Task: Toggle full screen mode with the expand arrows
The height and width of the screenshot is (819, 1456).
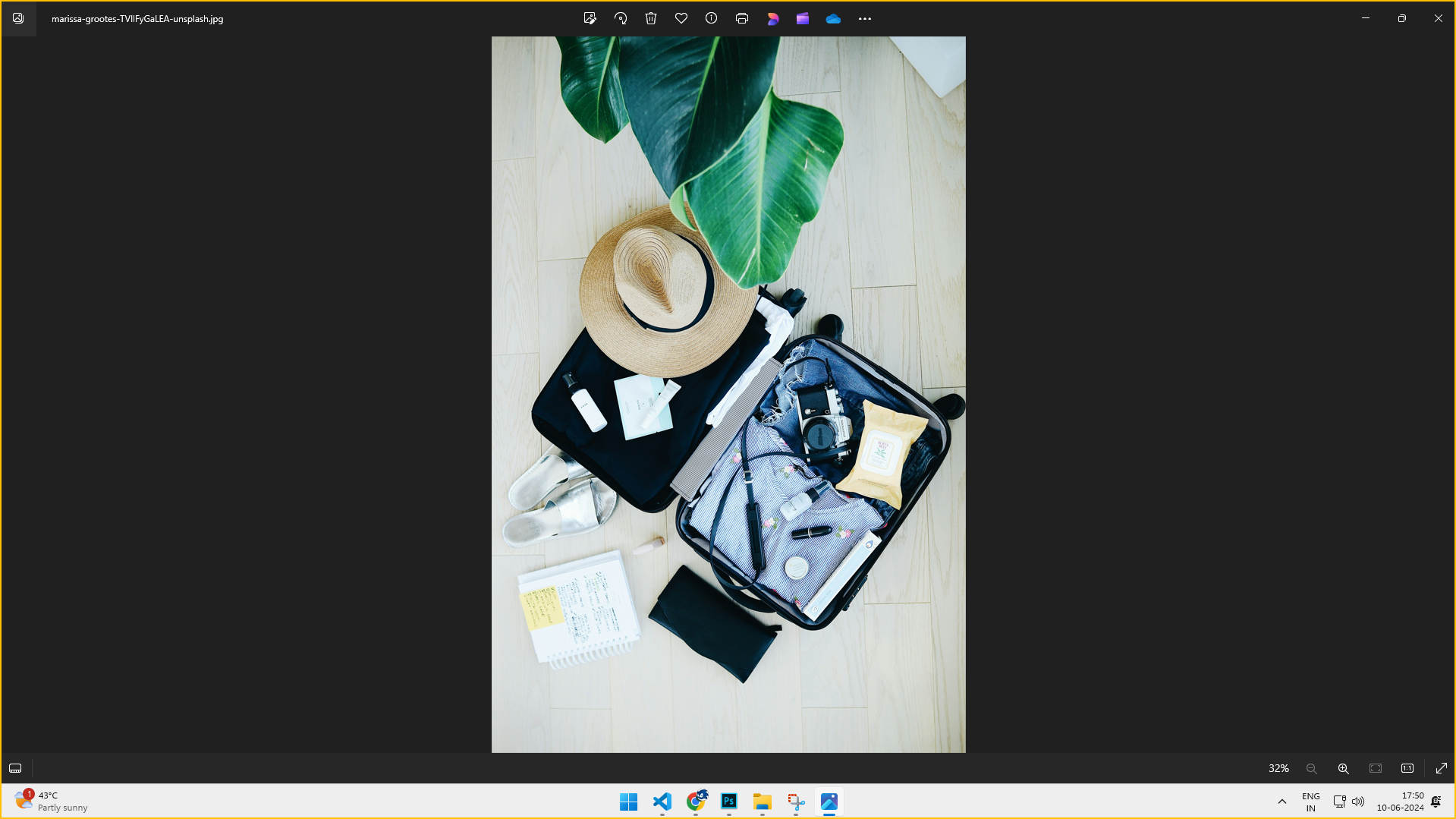Action: pos(1442,768)
